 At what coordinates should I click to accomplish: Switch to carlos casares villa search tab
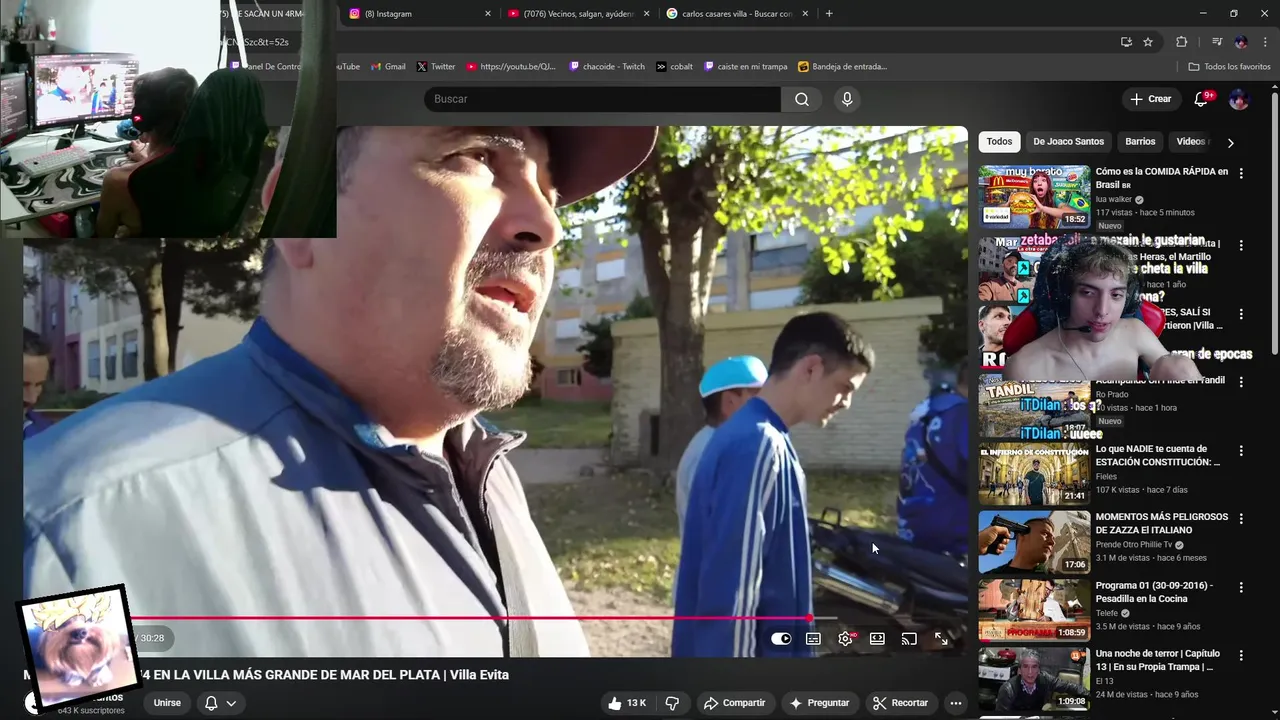click(x=735, y=14)
